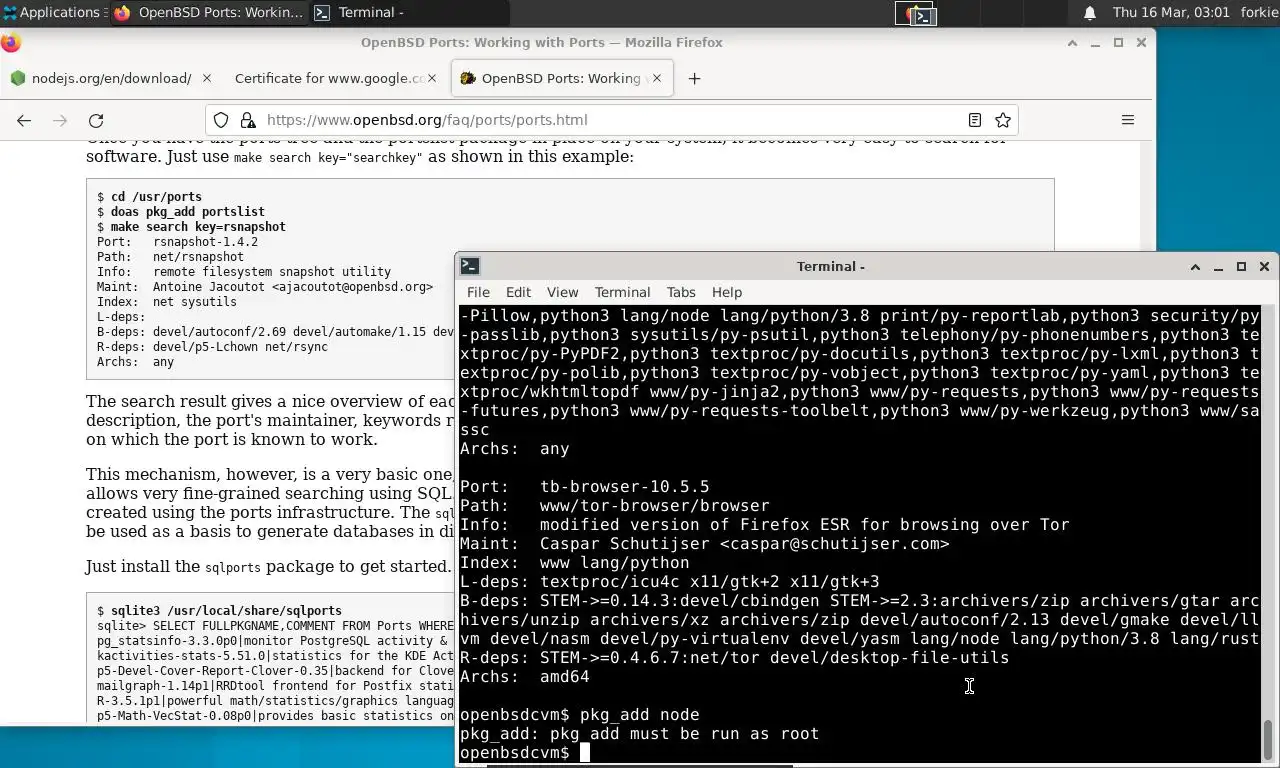Image resolution: width=1280 pixels, height=768 pixels.
Task: Toggle reader view icon in address bar
Action: pyautogui.click(x=975, y=120)
